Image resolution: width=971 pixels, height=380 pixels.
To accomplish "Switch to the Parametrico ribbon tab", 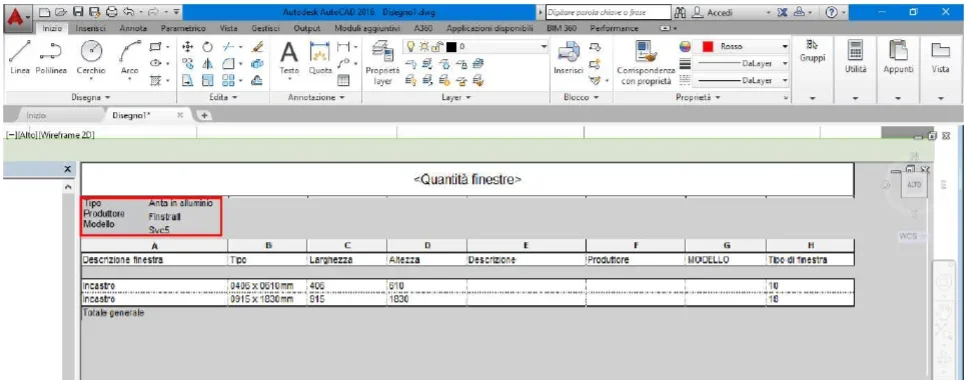I will click(x=183, y=28).
